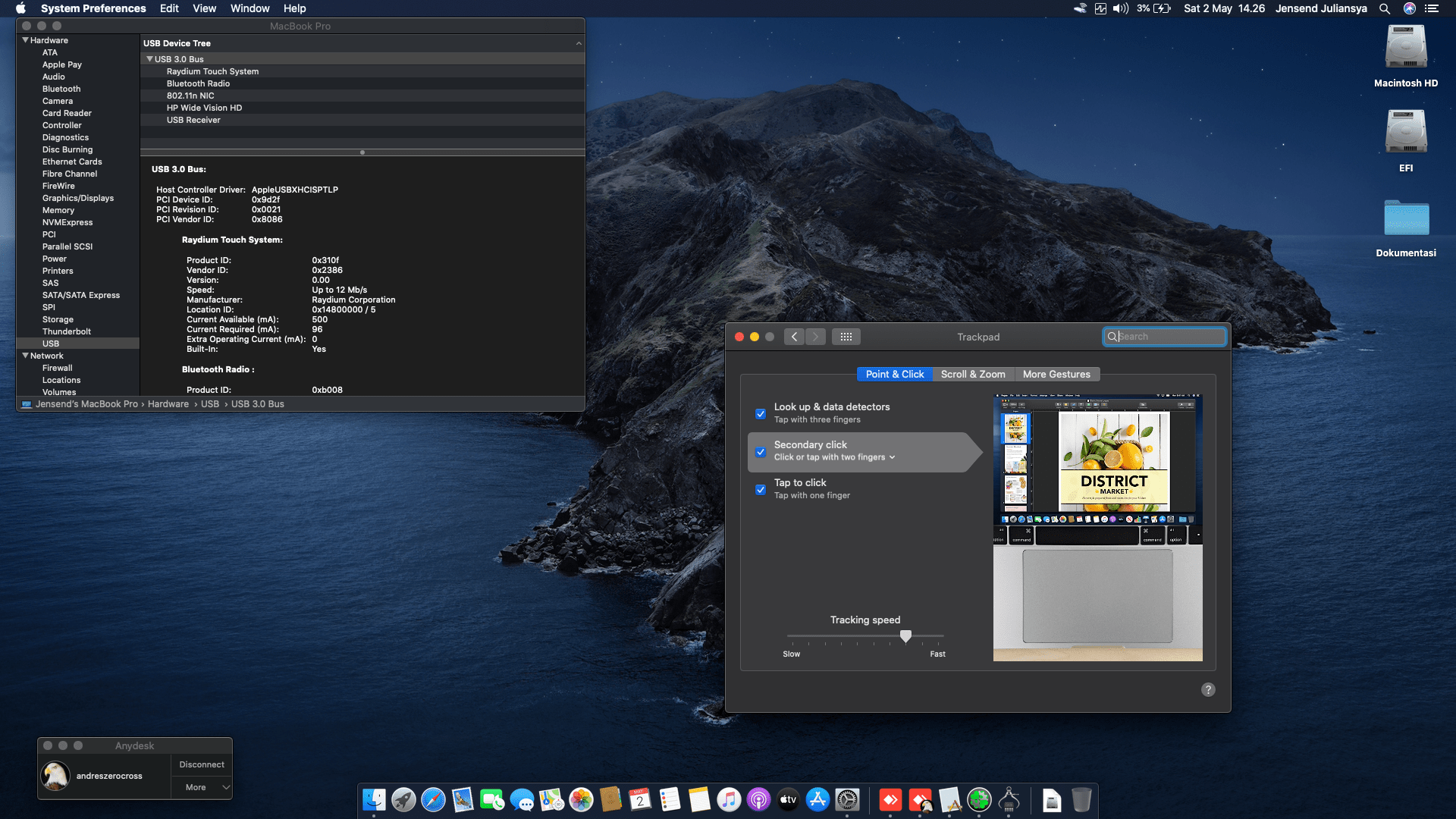Open Calendar from the Dock
The width and height of the screenshot is (1456, 819).
[x=640, y=799]
